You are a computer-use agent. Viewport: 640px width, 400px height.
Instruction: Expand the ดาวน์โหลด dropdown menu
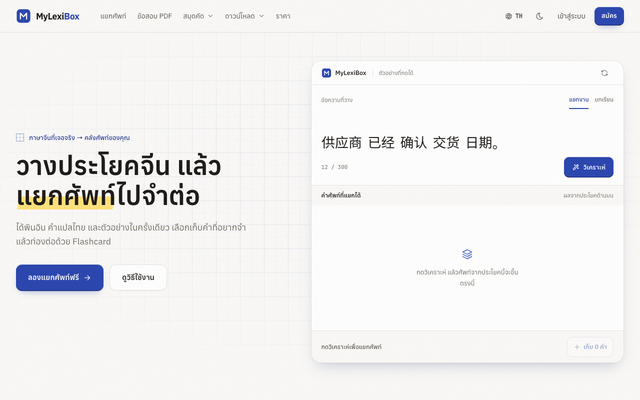(x=244, y=16)
